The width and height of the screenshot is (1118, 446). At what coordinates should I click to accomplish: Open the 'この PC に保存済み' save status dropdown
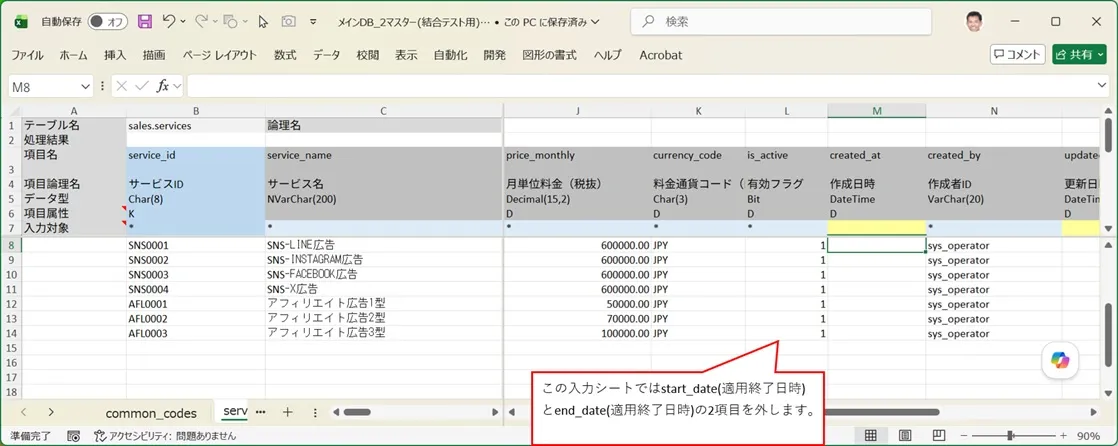[x=553, y=22]
